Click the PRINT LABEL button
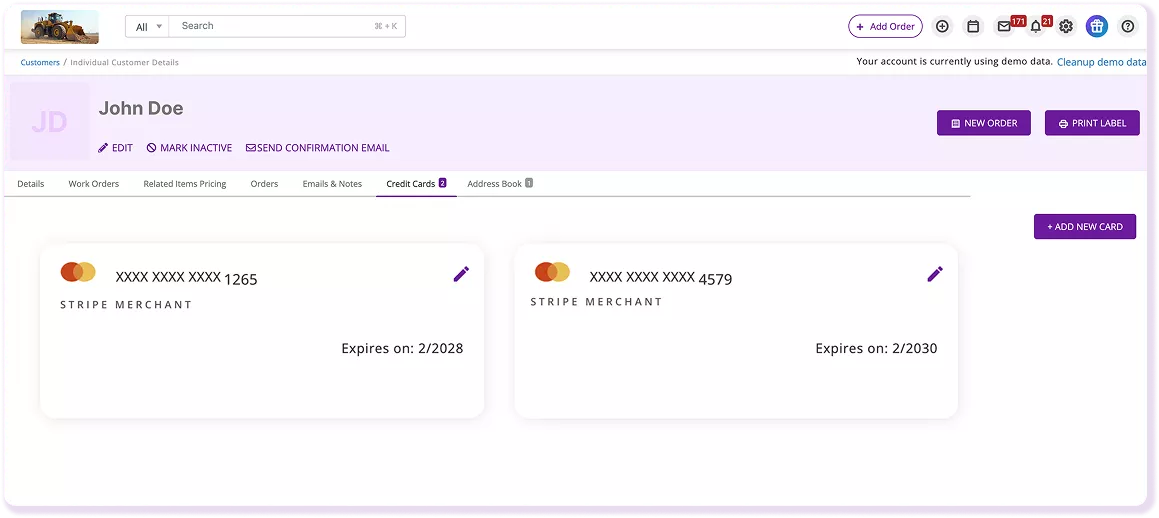 point(1092,123)
